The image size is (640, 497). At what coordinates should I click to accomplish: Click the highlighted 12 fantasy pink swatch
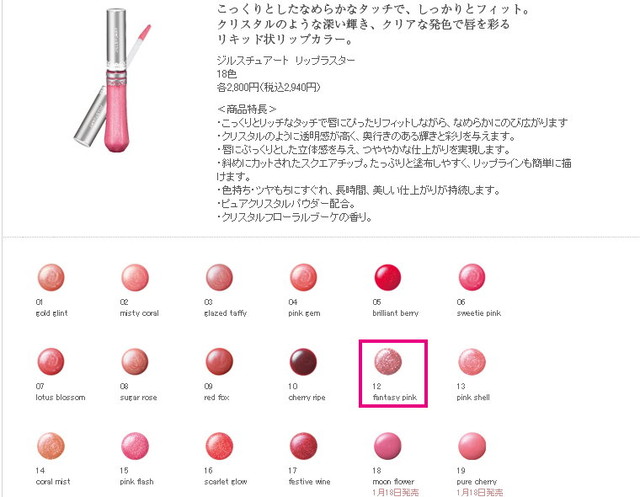pyautogui.click(x=388, y=362)
